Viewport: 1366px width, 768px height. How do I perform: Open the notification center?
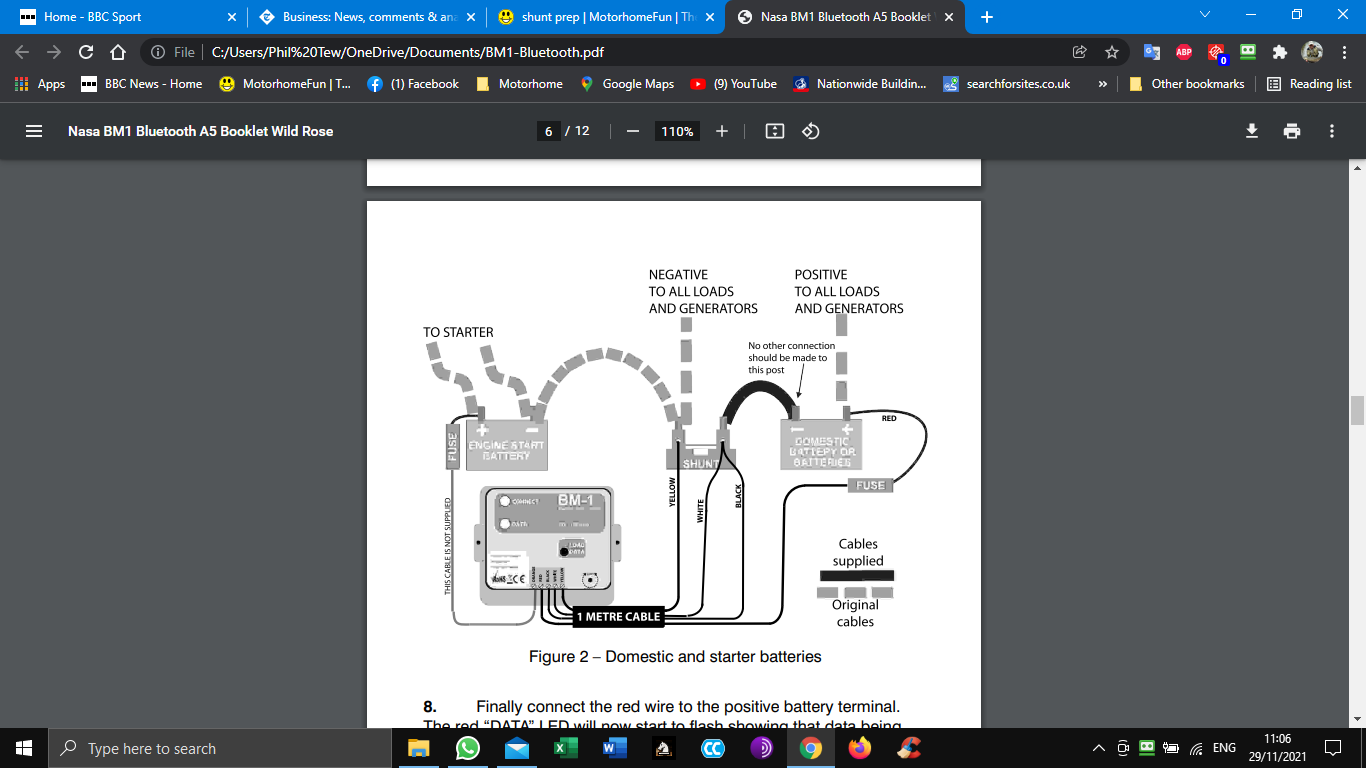click(1333, 748)
